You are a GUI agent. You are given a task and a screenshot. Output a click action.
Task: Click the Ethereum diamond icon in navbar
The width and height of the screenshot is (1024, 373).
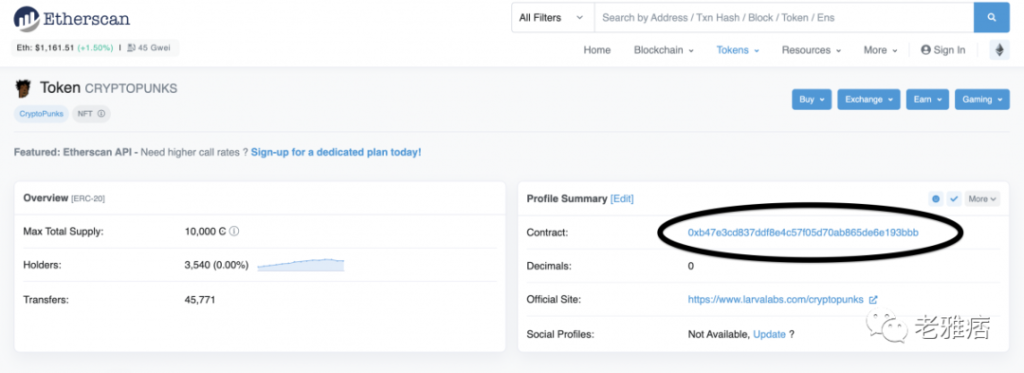[999, 50]
